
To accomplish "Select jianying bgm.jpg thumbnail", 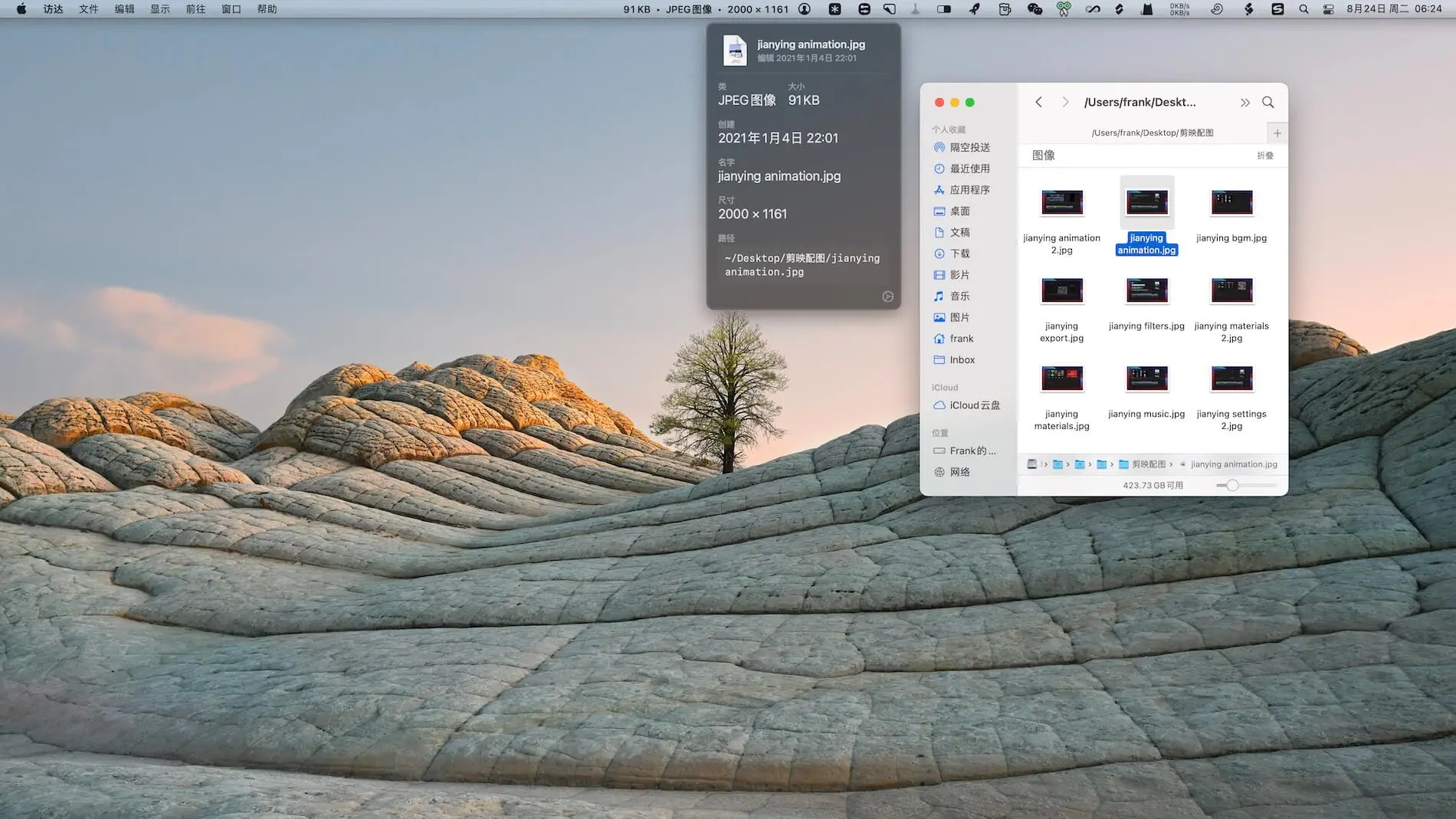I will [1231, 202].
